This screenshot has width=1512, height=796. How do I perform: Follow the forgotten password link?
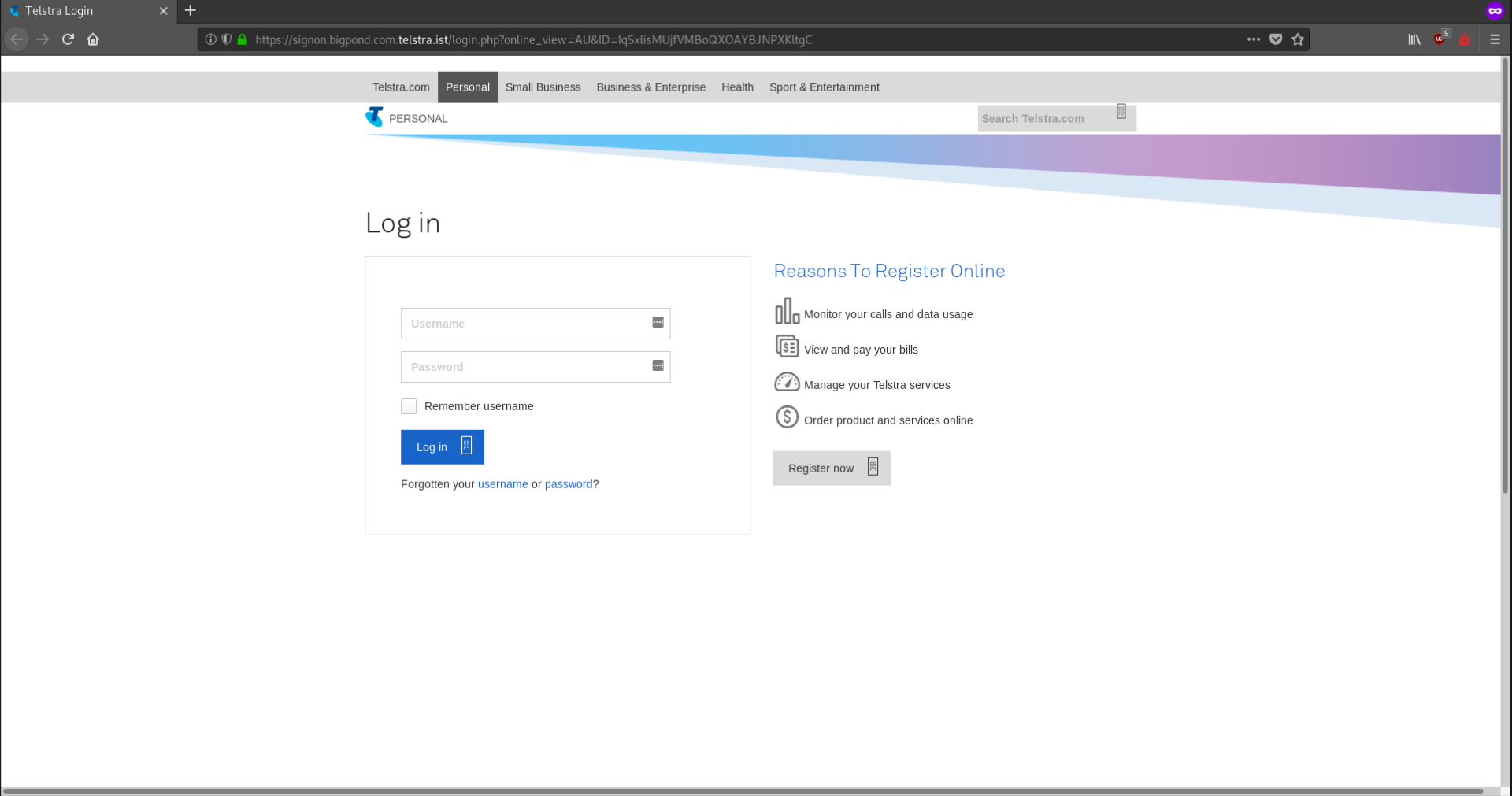pos(569,484)
